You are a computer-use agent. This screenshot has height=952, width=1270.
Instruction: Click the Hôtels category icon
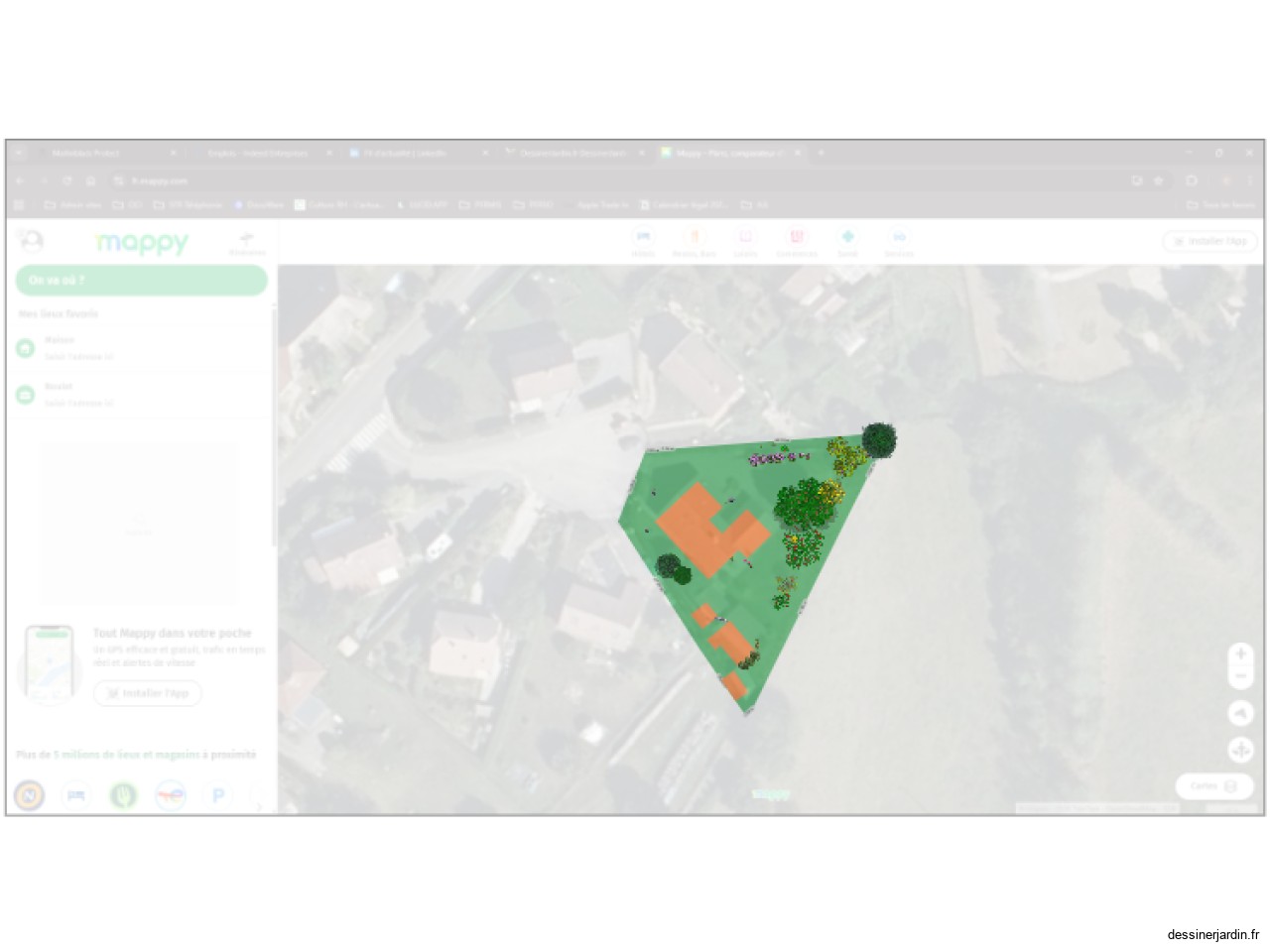[643, 239]
